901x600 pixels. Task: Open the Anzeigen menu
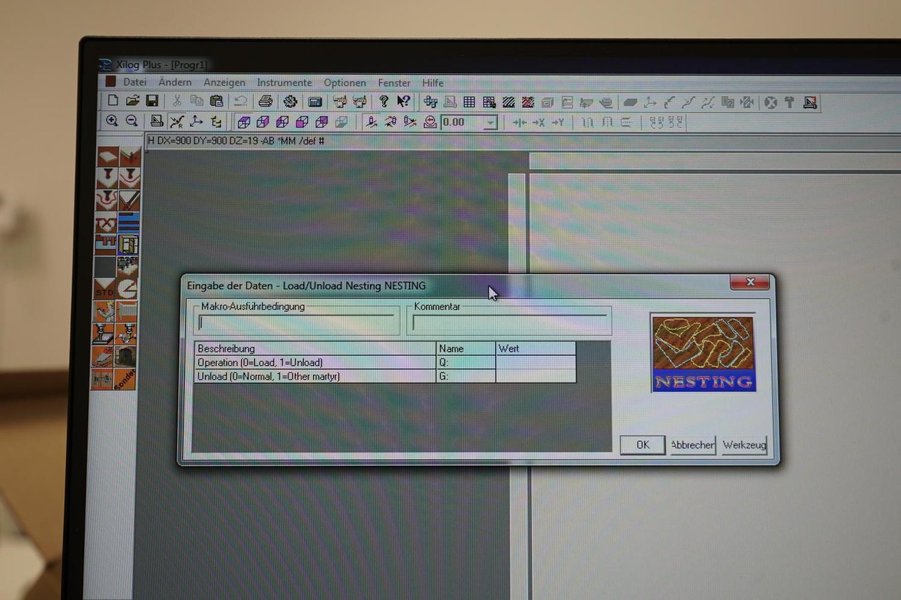tap(224, 83)
